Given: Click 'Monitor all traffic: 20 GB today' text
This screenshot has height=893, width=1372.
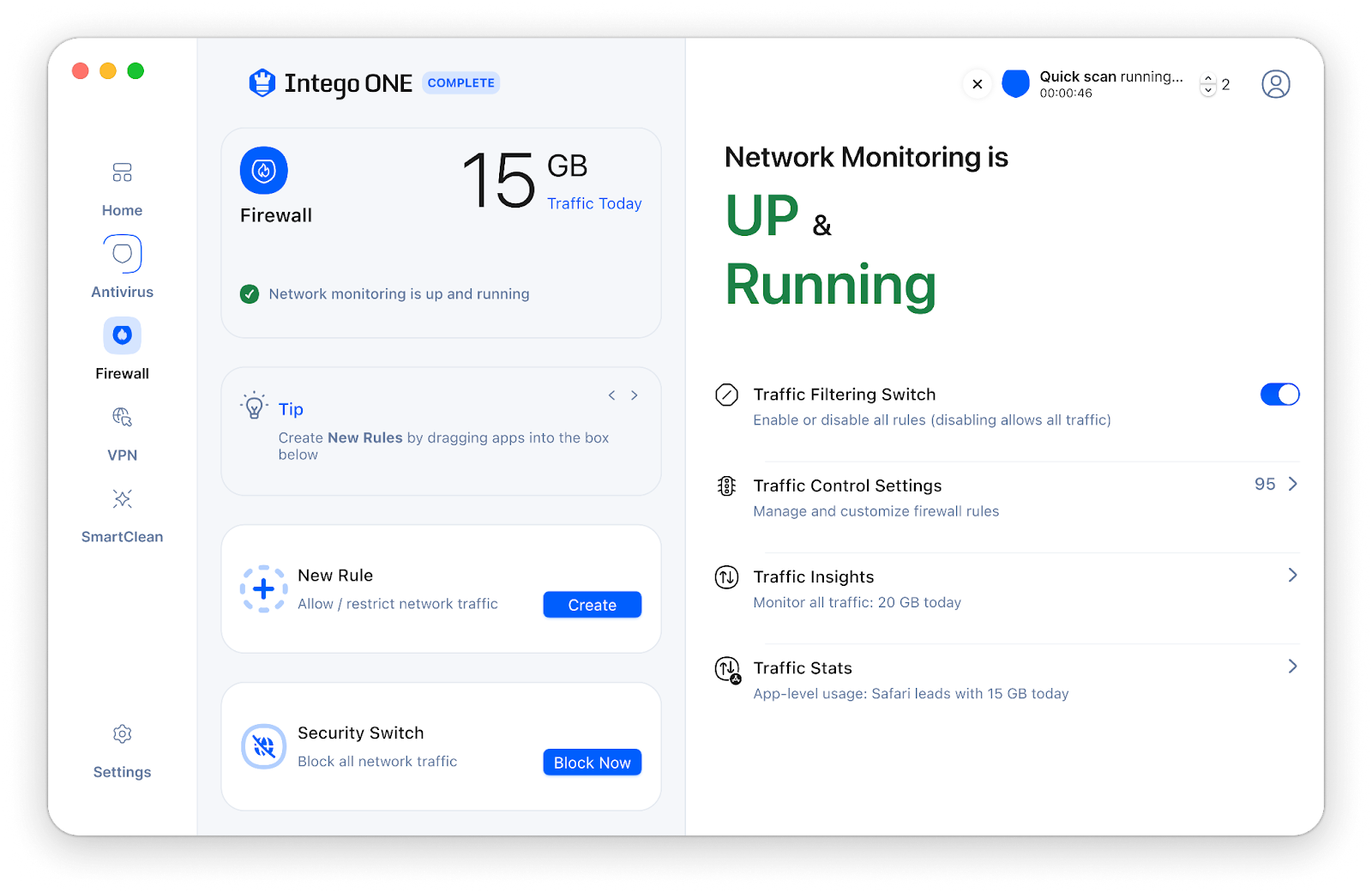Looking at the screenshot, I should pos(857,602).
